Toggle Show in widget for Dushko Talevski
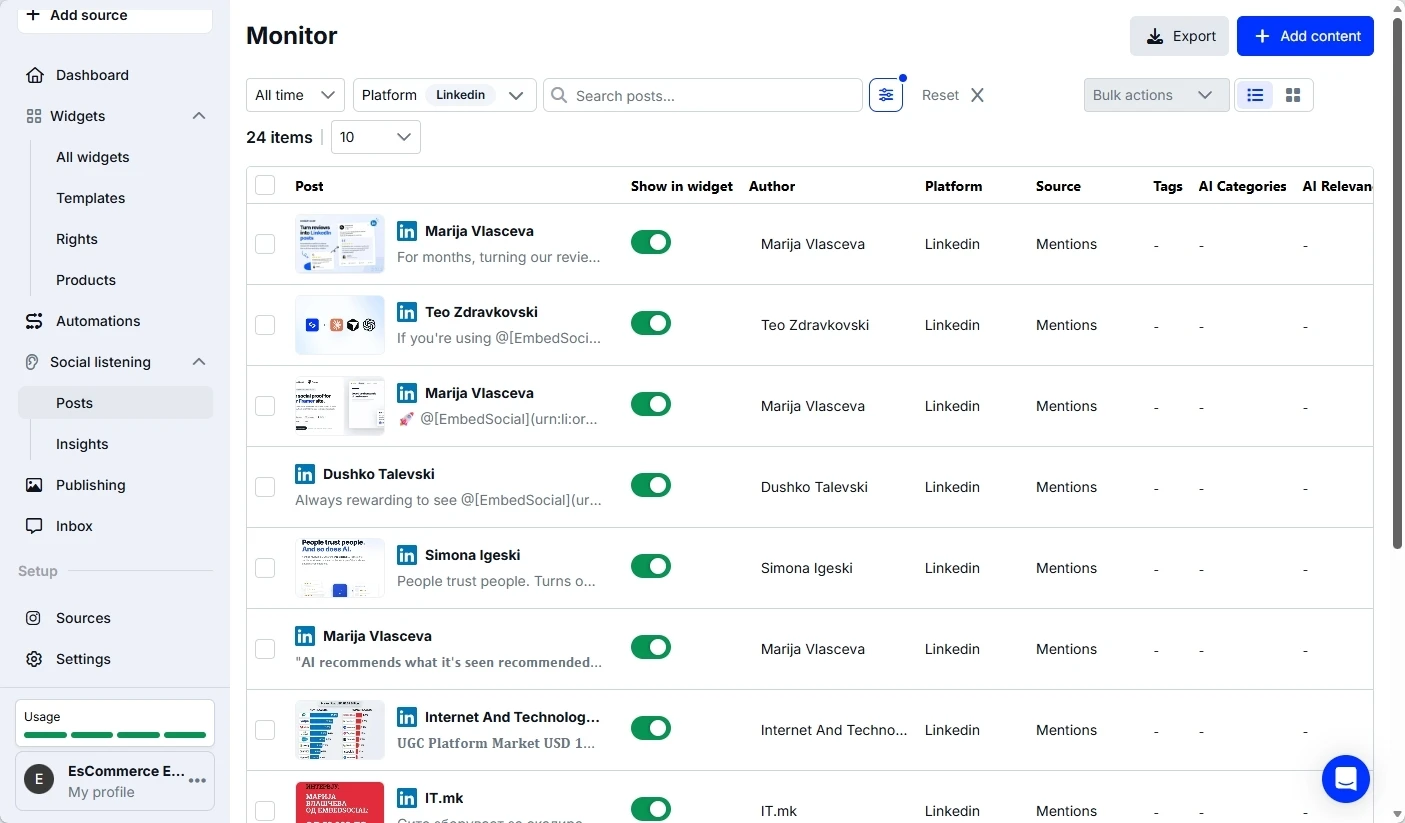The image size is (1405, 823). [651, 485]
